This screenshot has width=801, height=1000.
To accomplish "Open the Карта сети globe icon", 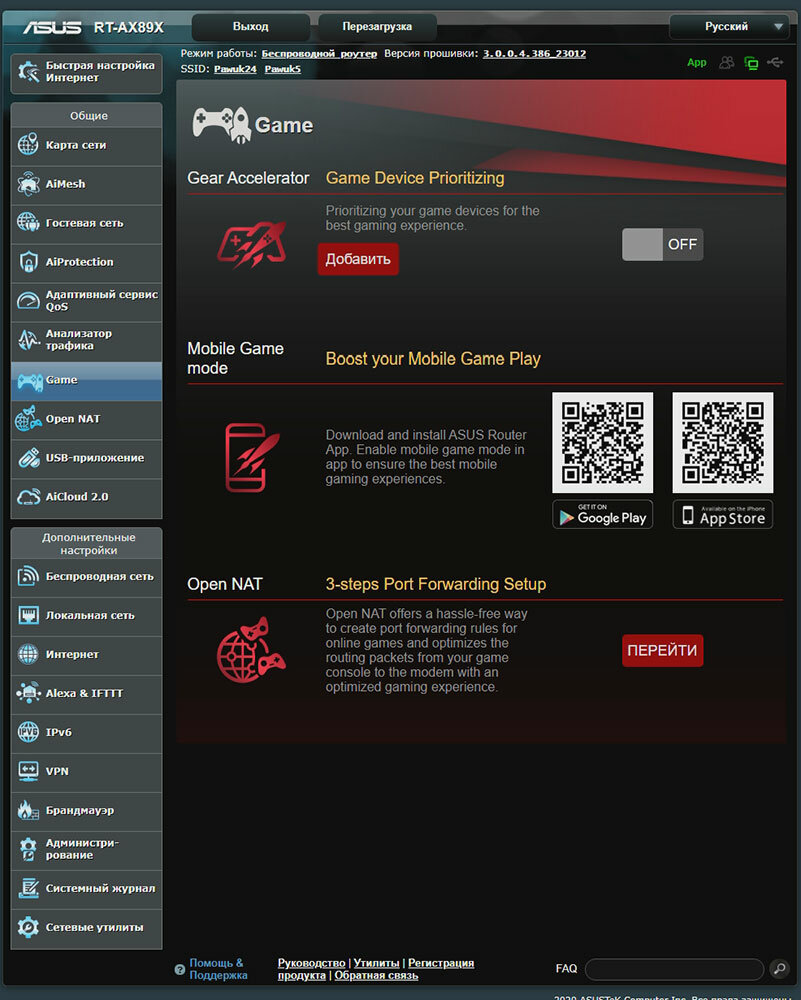I will coord(28,145).
